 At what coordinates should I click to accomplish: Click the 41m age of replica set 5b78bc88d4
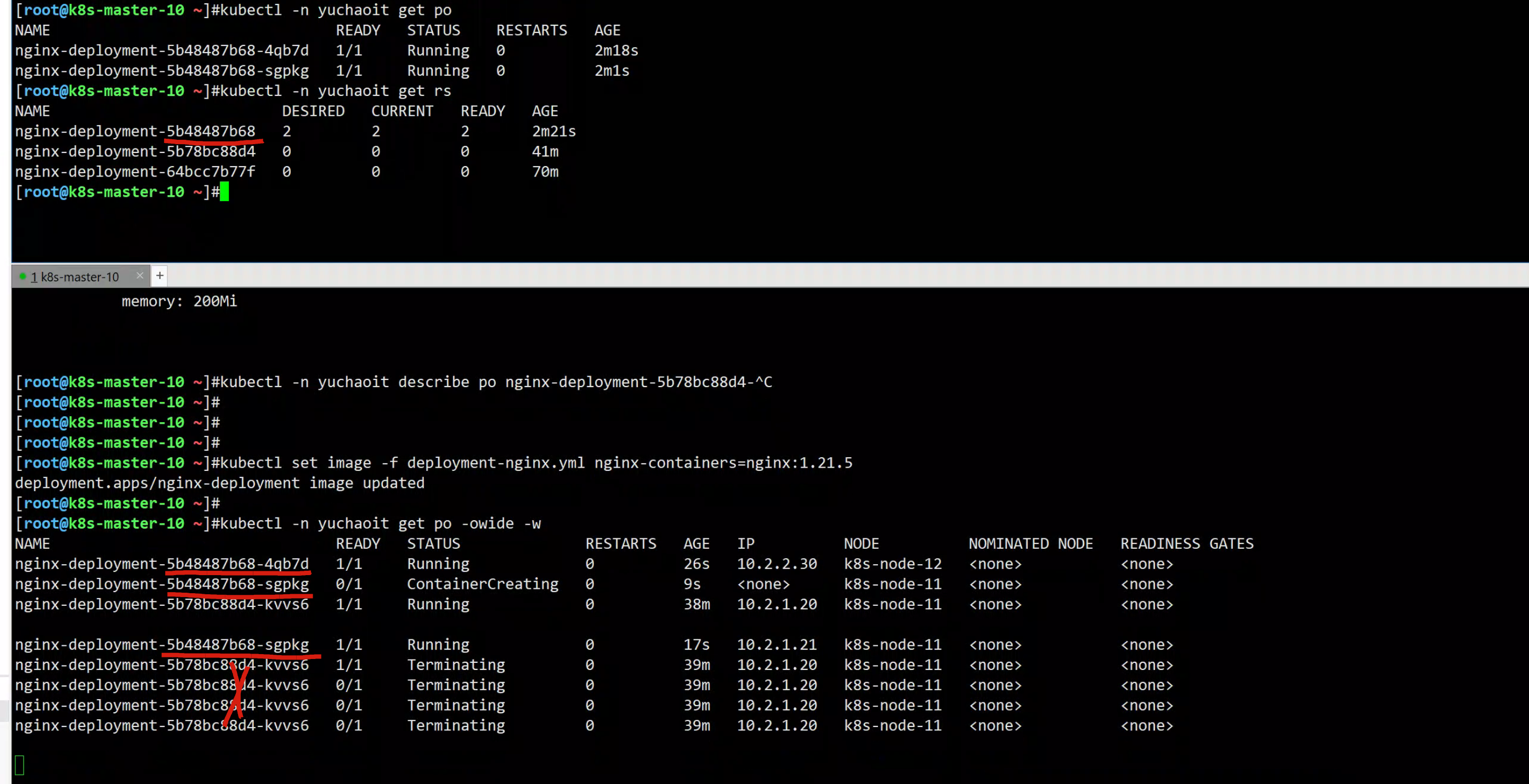click(x=545, y=151)
